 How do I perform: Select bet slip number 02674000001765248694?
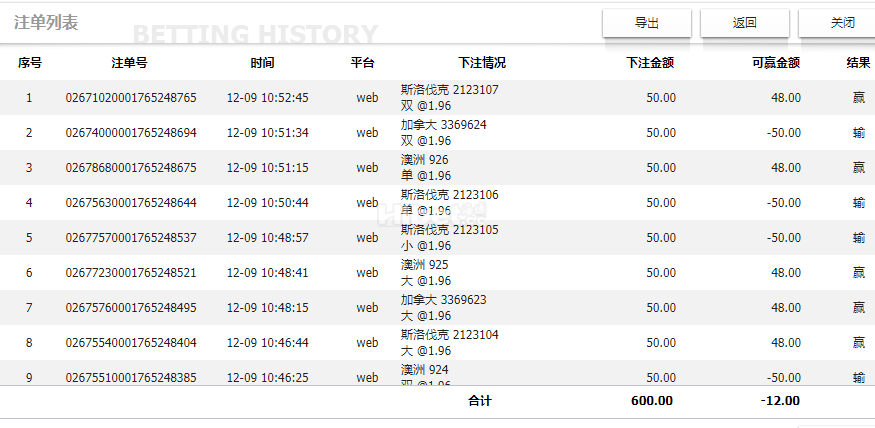click(x=131, y=133)
